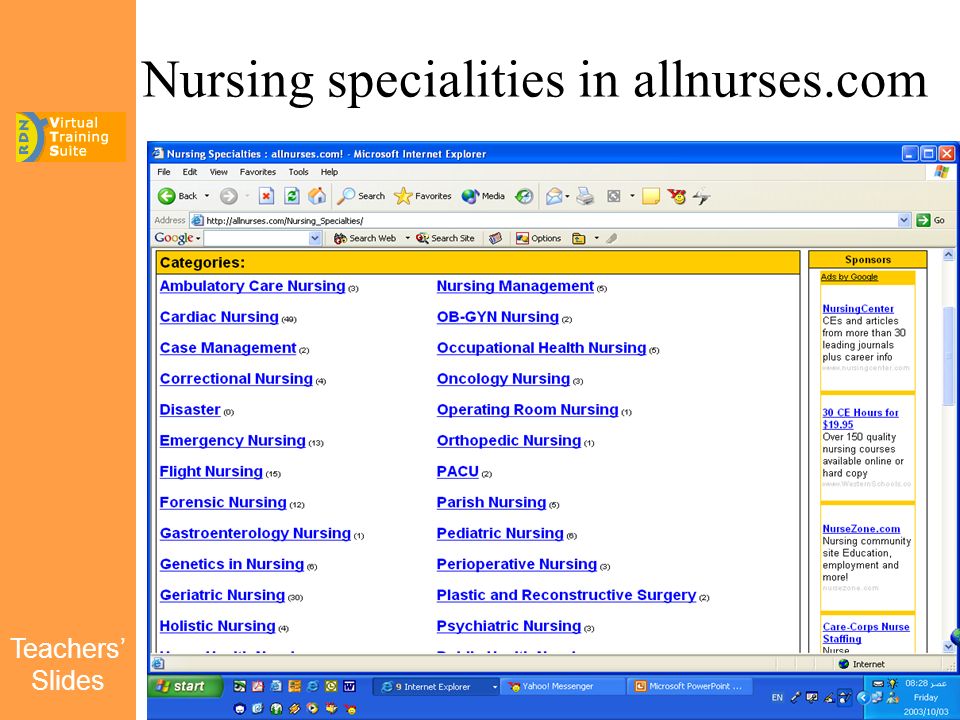This screenshot has height=720, width=960.
Task: Open the Google logo menu dropdown
Action: coord(198,238)
